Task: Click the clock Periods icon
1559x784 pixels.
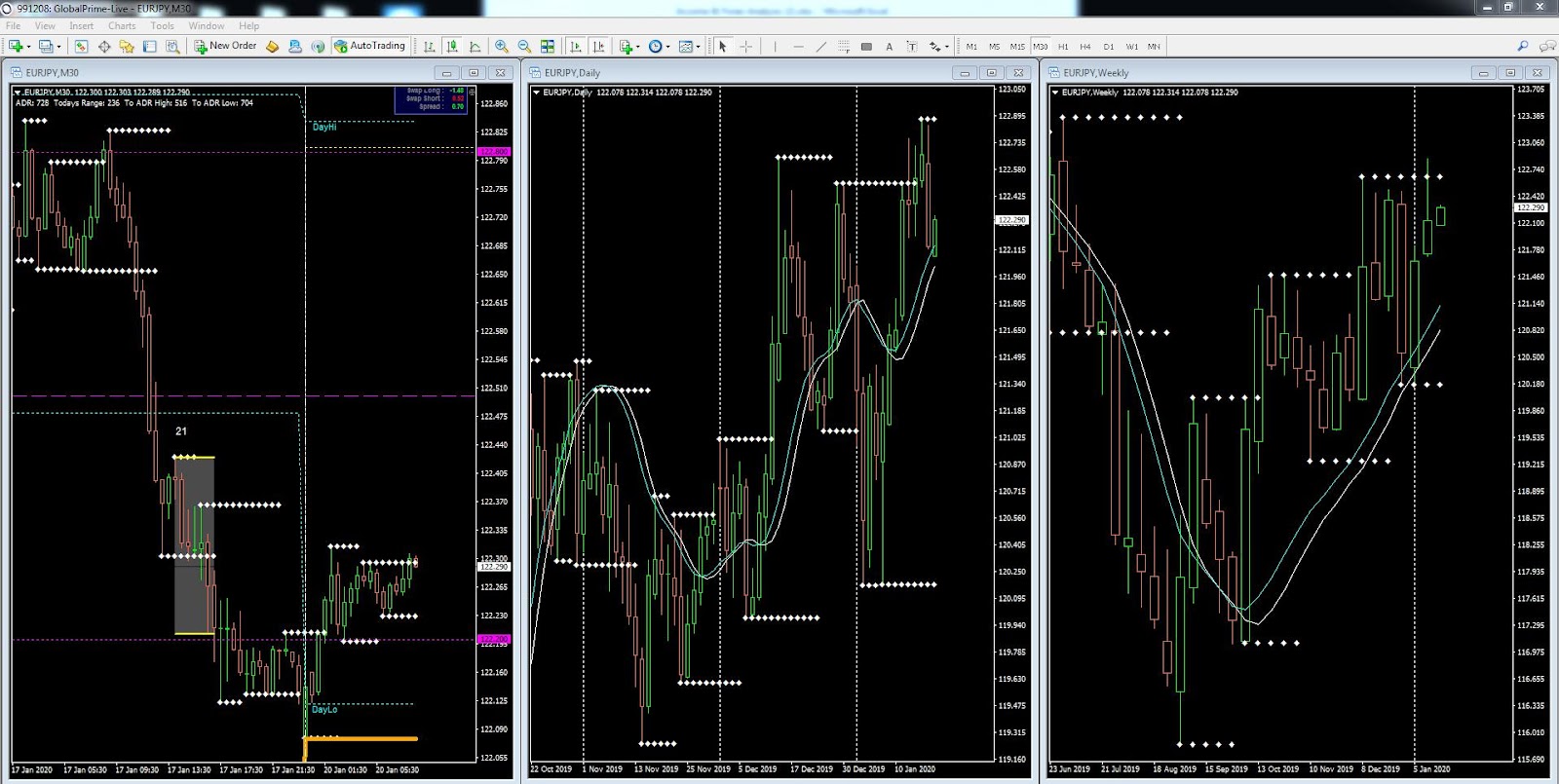Action: coord(655,46)
